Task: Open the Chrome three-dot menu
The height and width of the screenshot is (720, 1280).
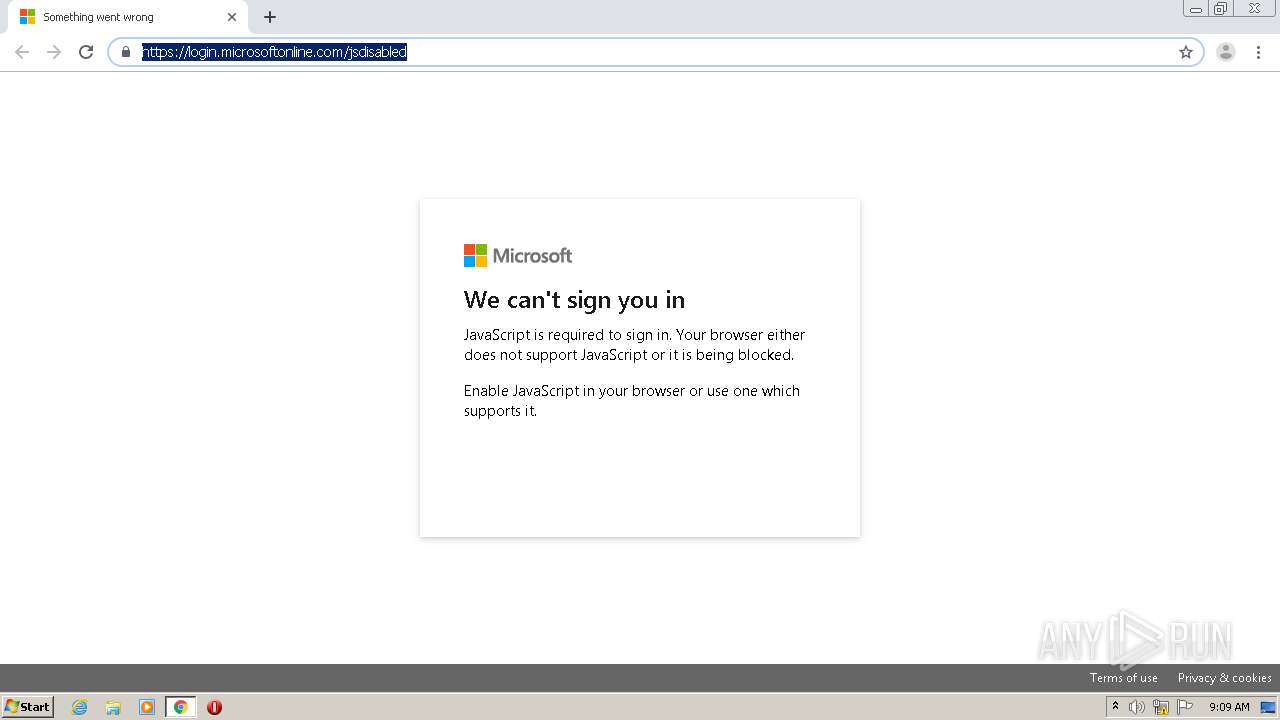Action: click(x=1258, y=52)
